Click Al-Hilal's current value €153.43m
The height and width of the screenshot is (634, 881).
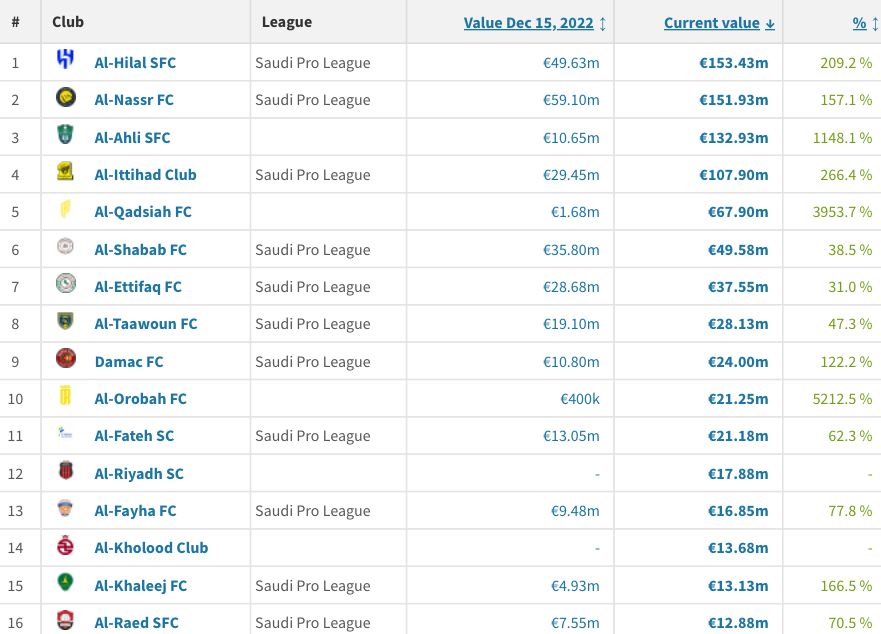733,63
